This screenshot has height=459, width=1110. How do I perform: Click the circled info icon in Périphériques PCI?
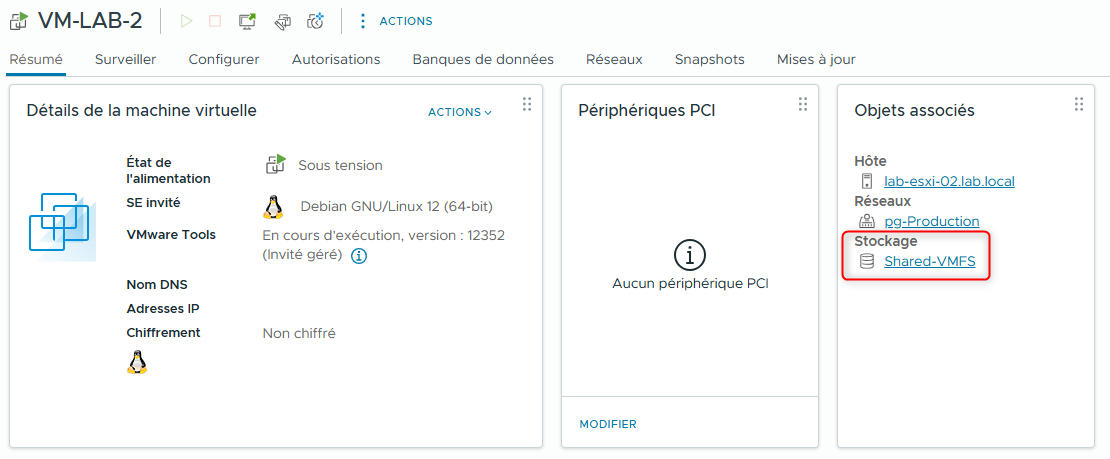coord(690,255)
